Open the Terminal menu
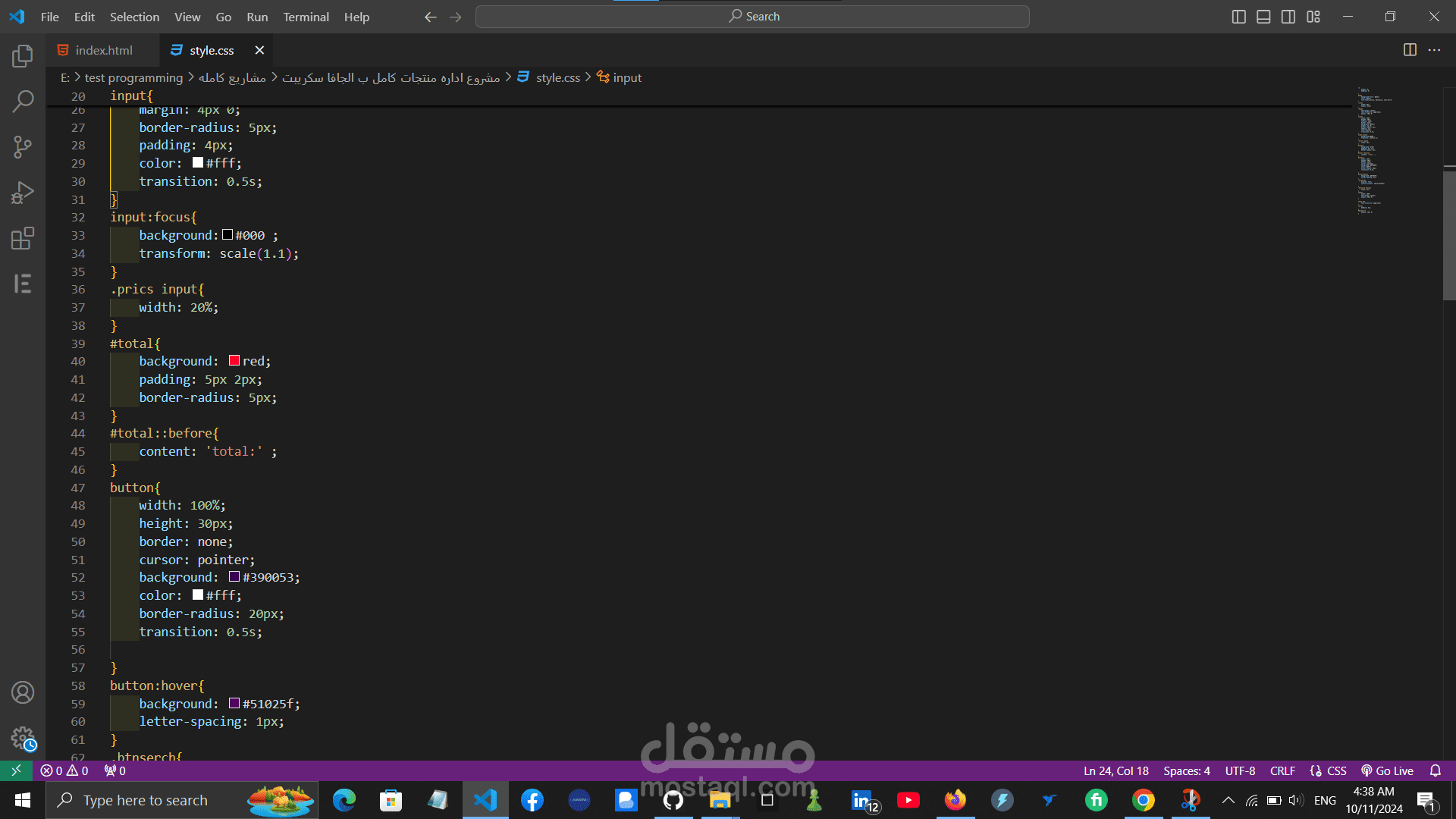This screenshot has width=1456, height=819. pos(306,17)
